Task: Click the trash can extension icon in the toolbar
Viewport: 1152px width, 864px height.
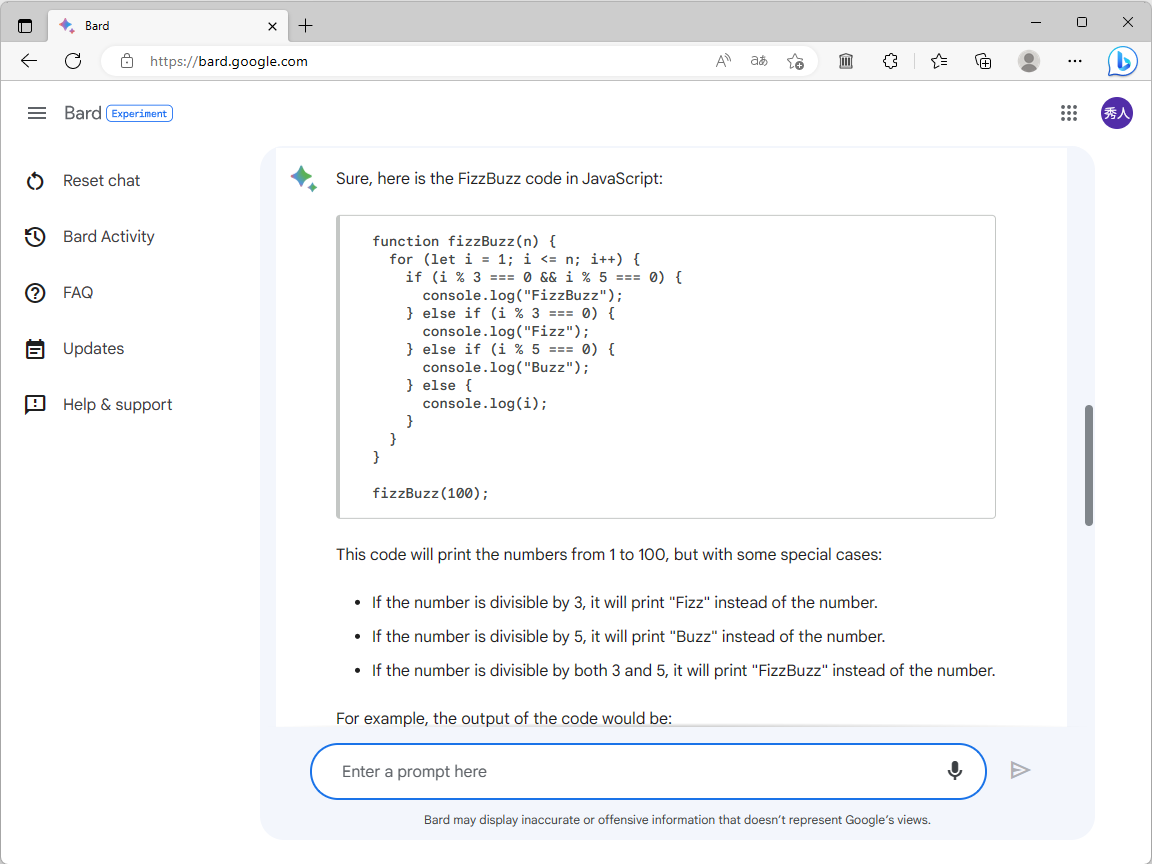Action: tap(846, 61)
